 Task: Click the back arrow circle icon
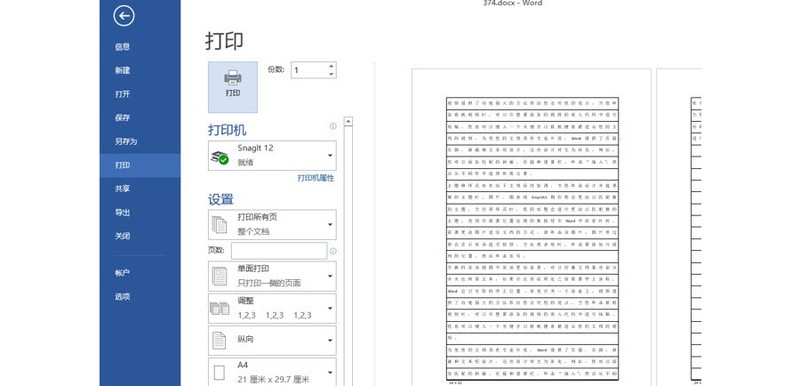click(x=124, y=16)
